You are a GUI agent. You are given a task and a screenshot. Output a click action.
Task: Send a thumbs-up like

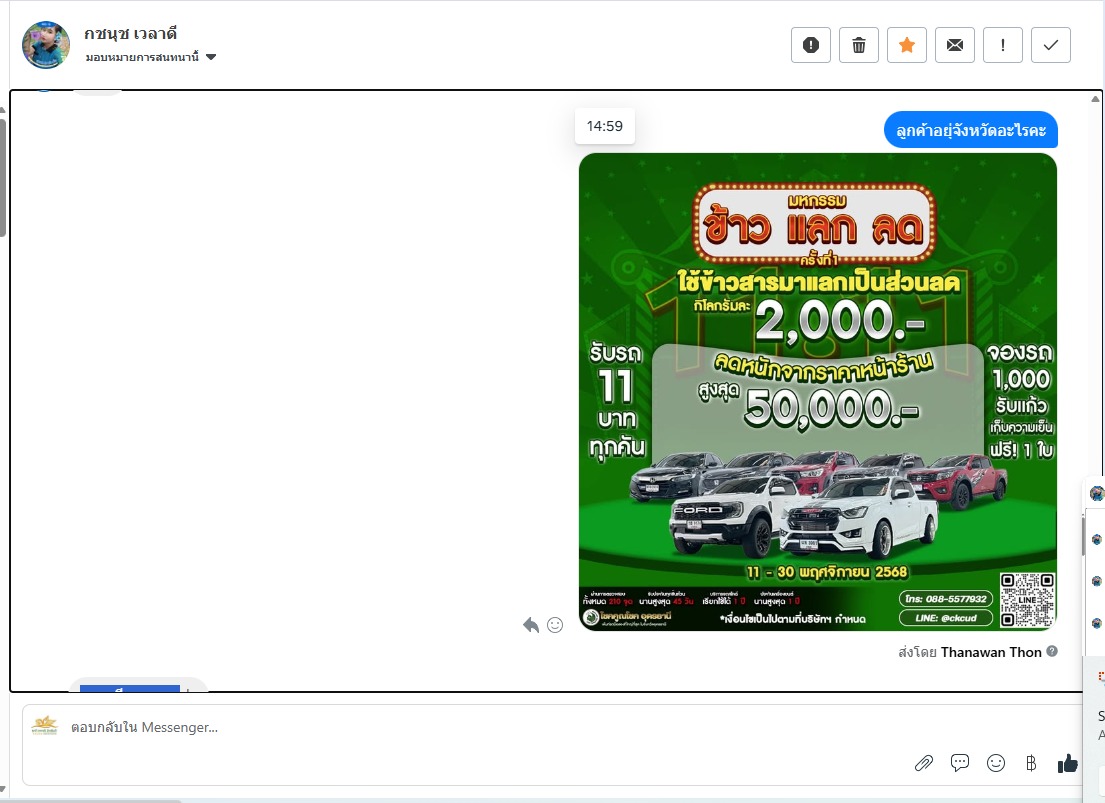click(x=1068, y=763)
